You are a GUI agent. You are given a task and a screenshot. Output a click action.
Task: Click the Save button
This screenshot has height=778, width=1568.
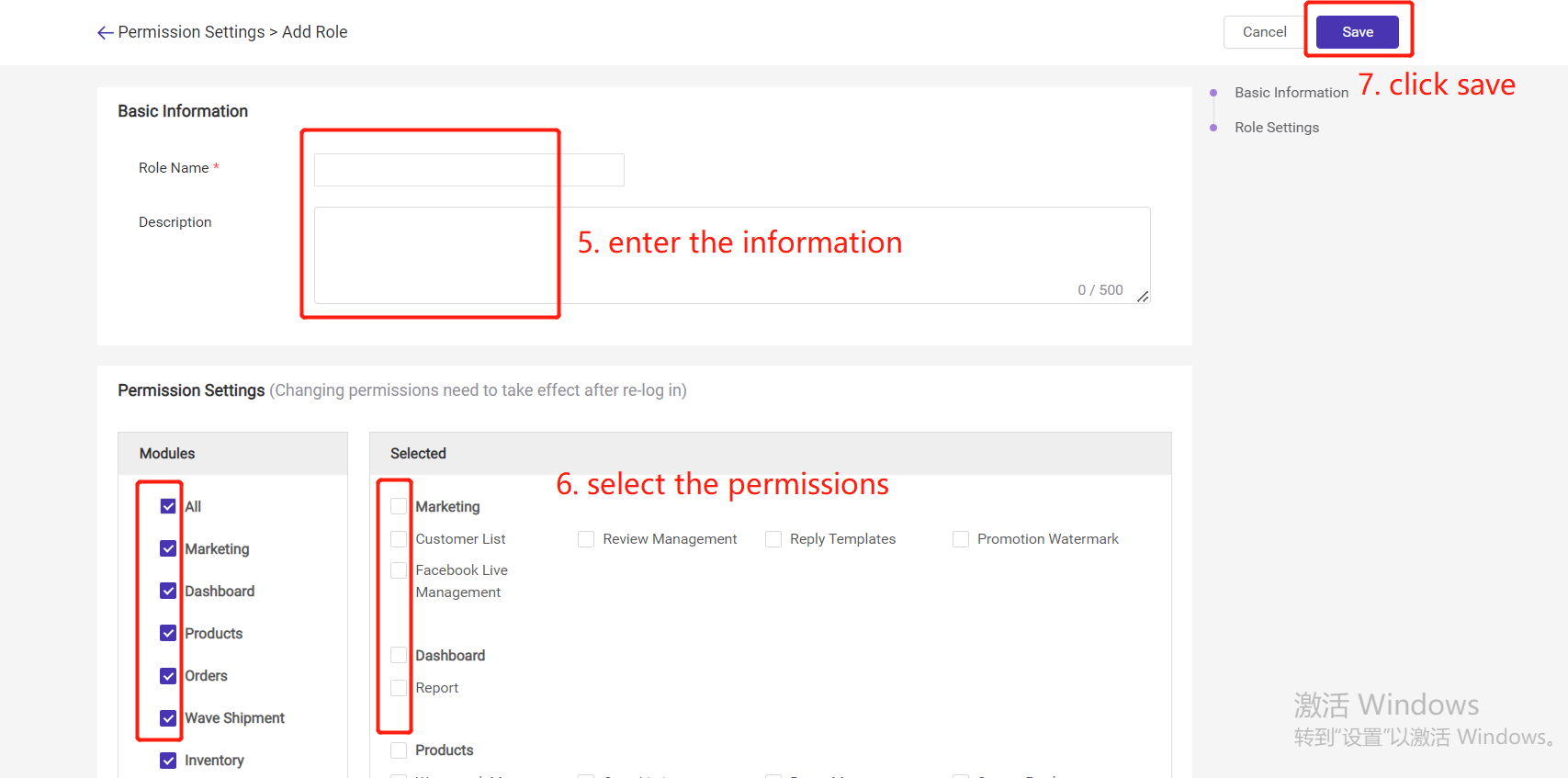pyautogui.click(x=1358, y=32)
